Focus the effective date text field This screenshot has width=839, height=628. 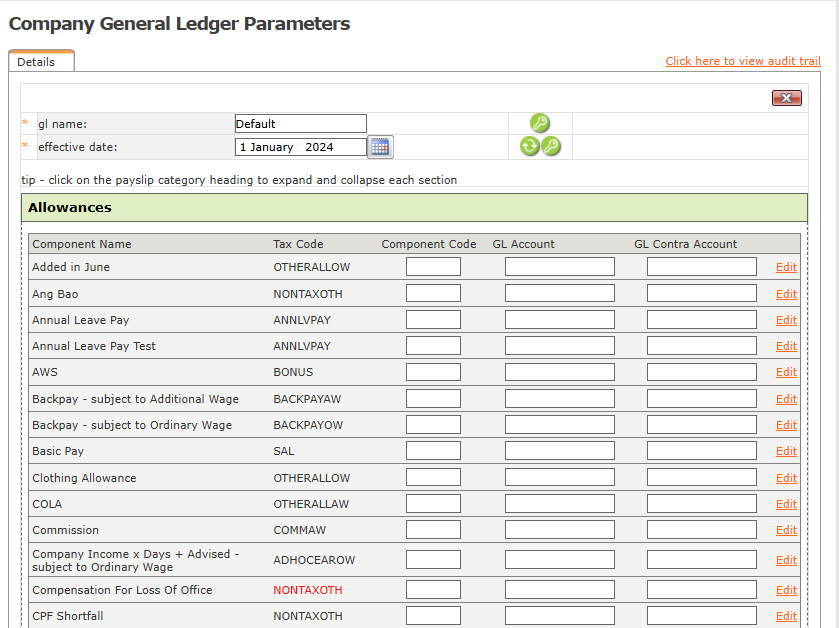pos(300,147)
